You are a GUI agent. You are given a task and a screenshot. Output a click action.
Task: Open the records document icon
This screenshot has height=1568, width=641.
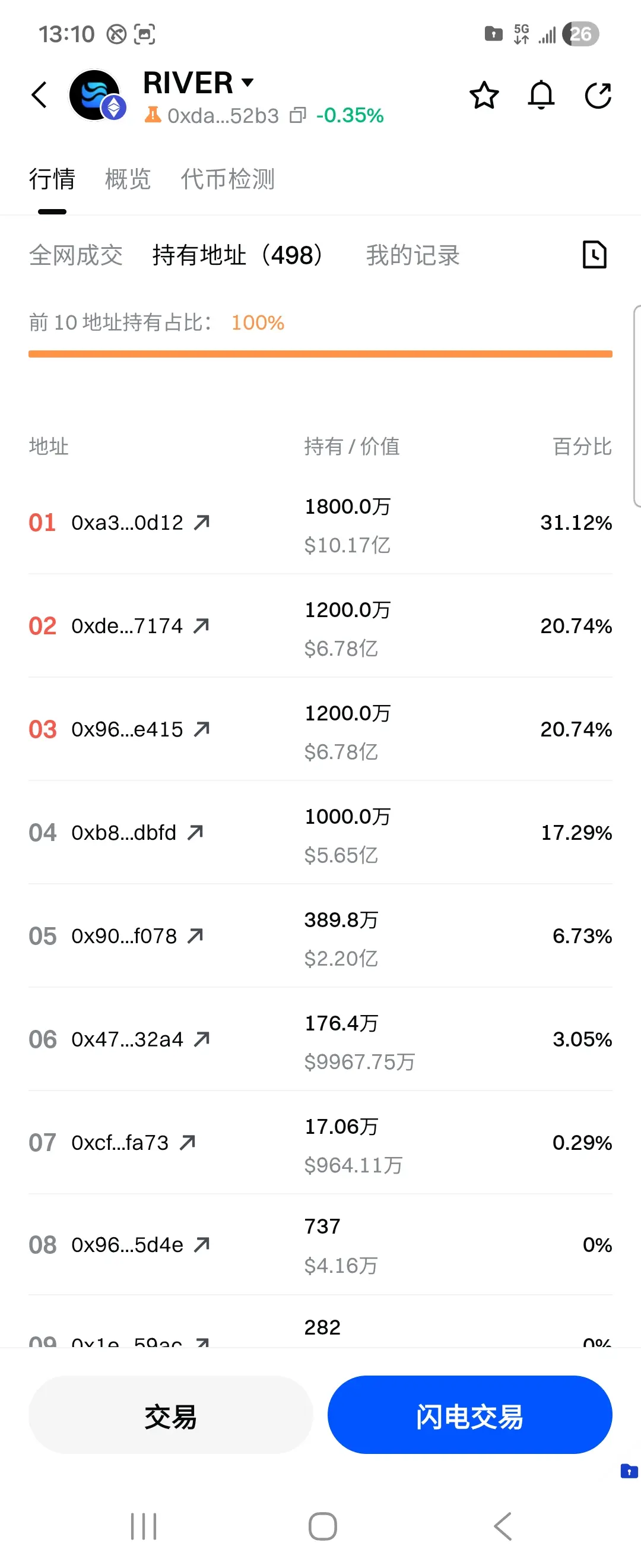(x=594, y=254)
